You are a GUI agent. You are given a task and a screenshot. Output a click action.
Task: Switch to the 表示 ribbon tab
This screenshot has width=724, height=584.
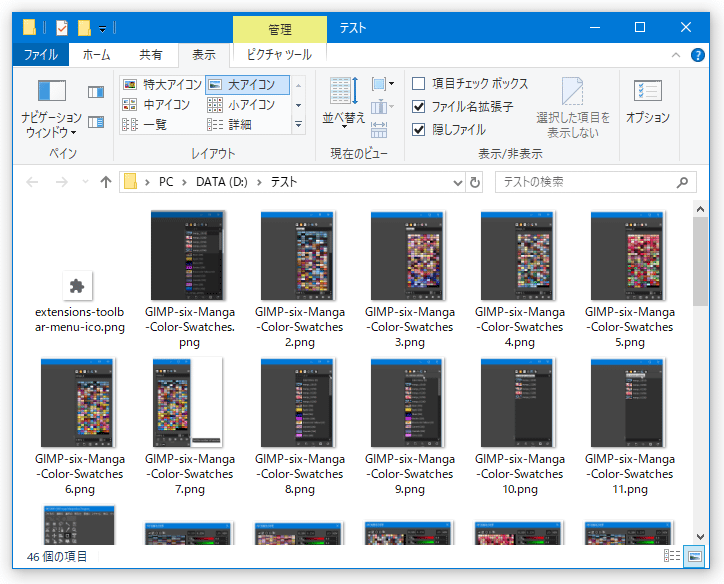point(204,55)
